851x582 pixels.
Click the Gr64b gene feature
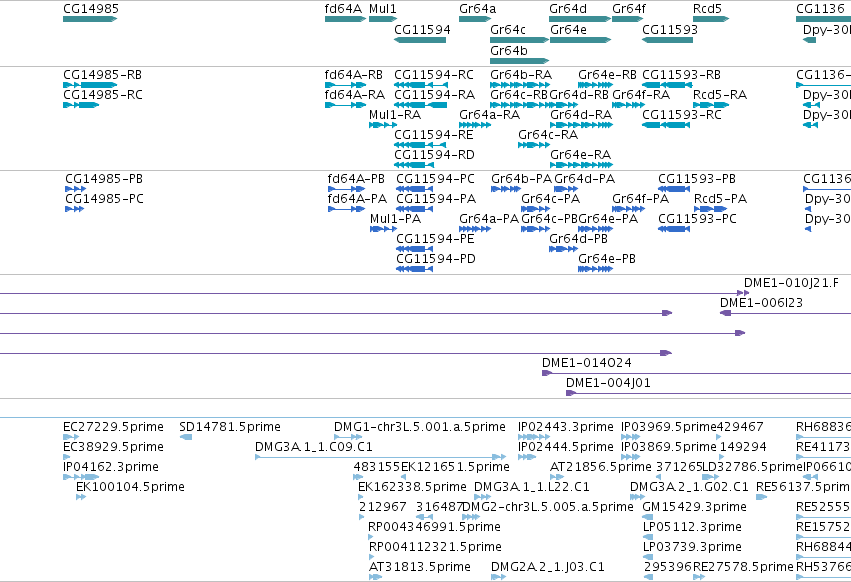point(519,60)
